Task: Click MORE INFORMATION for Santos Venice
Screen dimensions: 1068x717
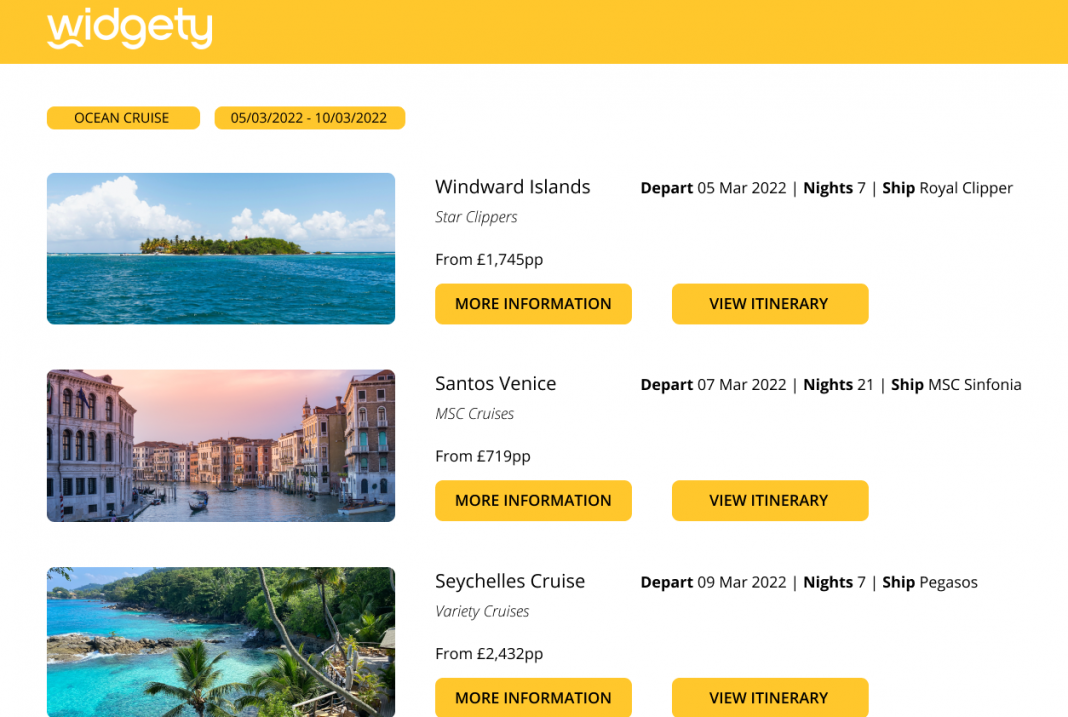Action: coord(533,500)
